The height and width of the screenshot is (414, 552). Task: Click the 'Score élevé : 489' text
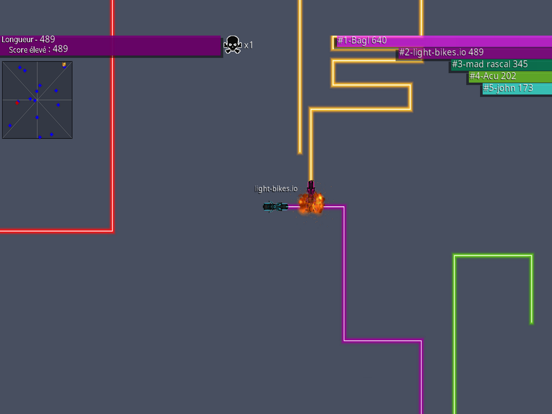38,49
